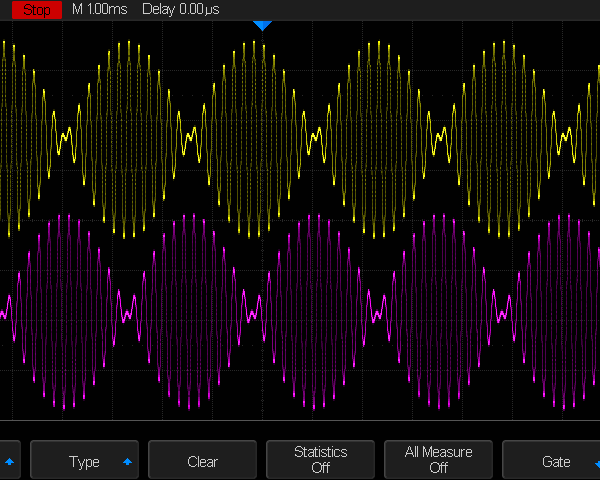This screenshot has height=480, width=600.
Task: Click the word Off under Statistics
Action: point(320,468)
